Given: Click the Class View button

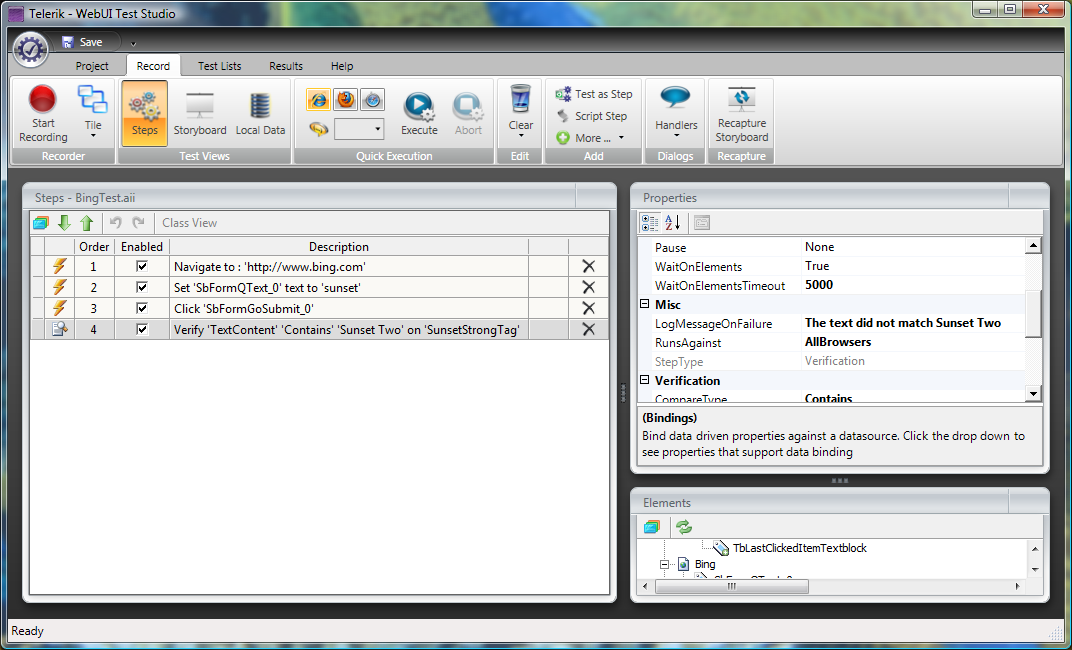Looking at the screenshot, I should pos(189,223).
